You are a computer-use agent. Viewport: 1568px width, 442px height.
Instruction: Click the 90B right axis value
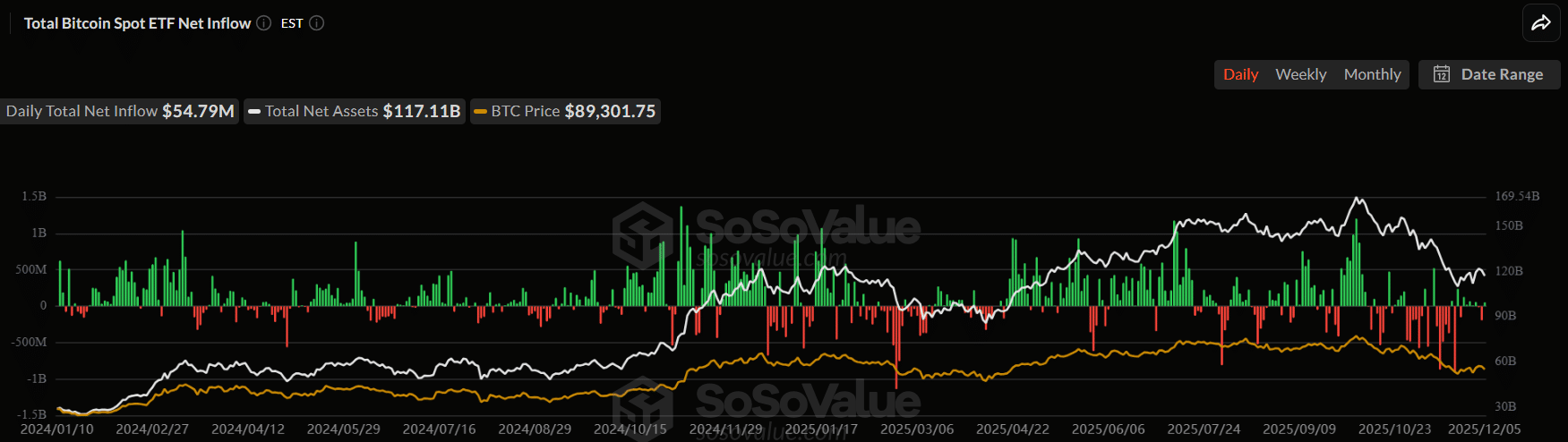coord(1505,315)
